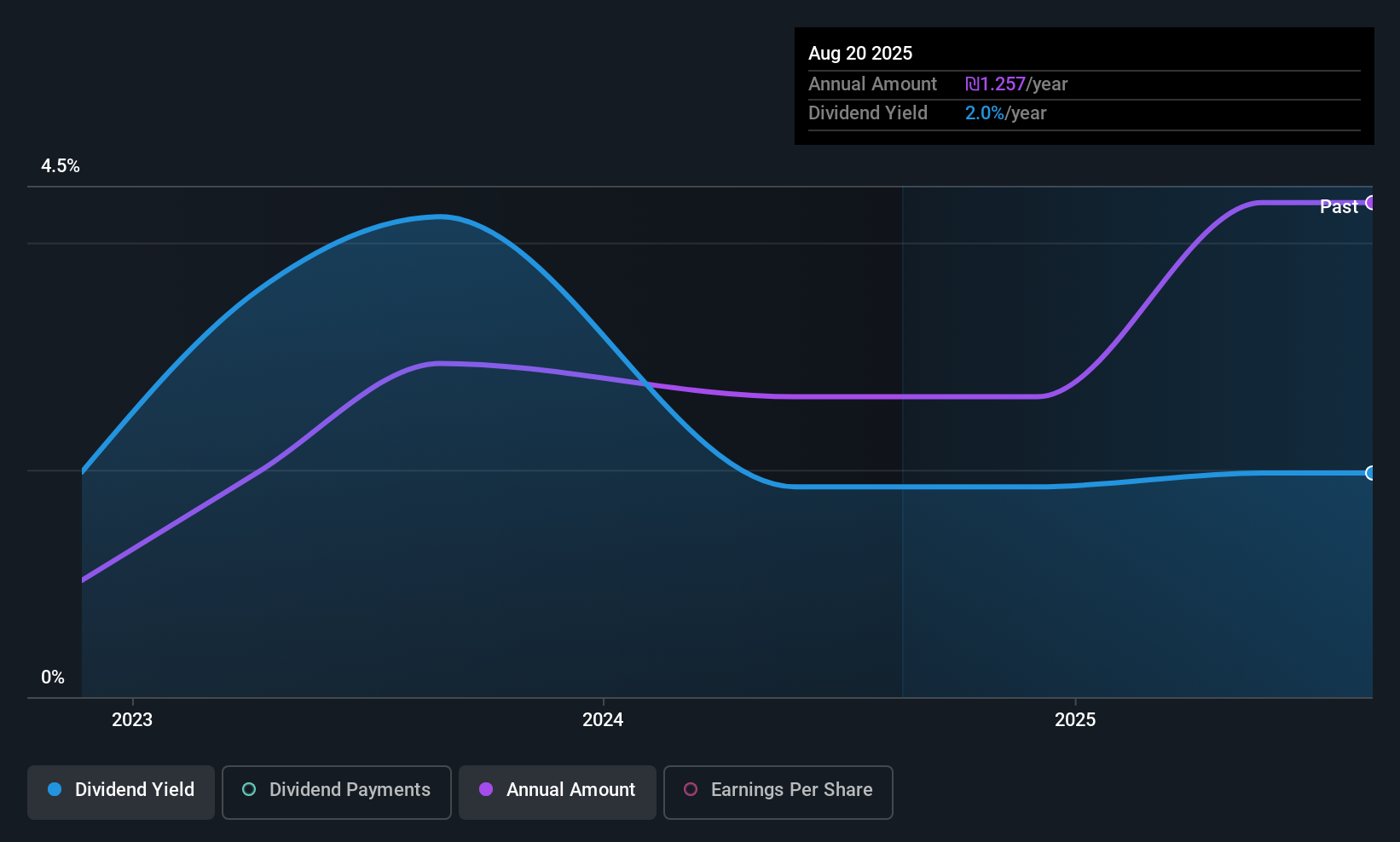Click the 2.0%/year dividend yield value
Image resolution: width=1400 pixels, height=842 pixels.
pyautogui.click(x=1005, y=113)
